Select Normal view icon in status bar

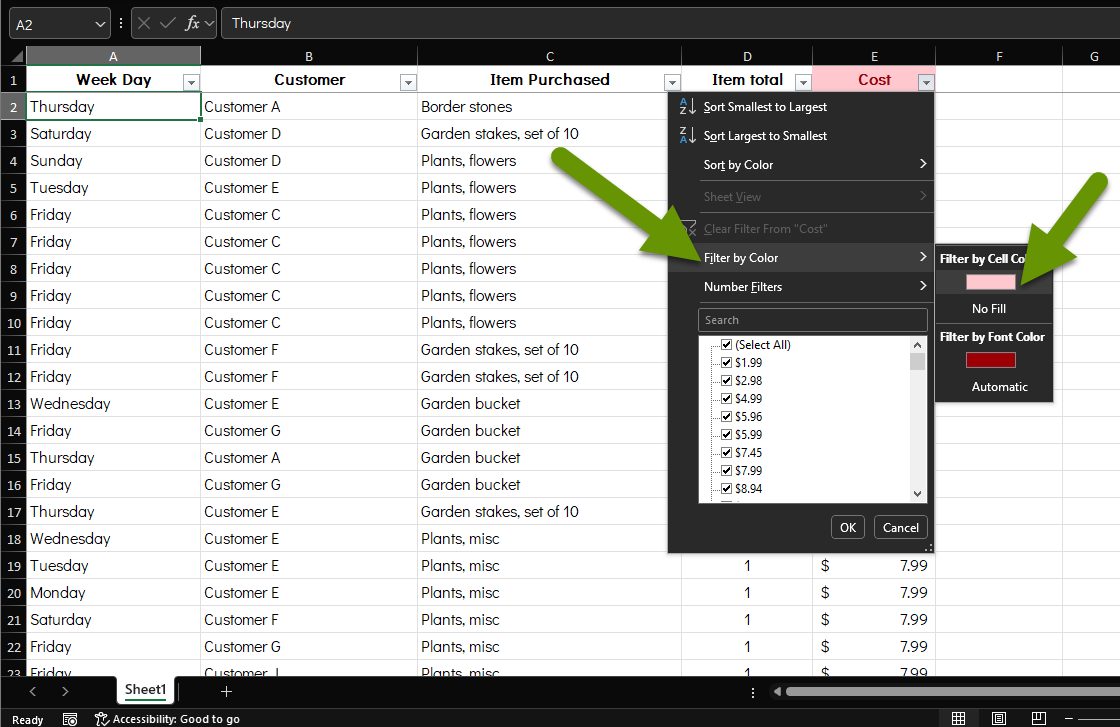[x=958, y=719]
